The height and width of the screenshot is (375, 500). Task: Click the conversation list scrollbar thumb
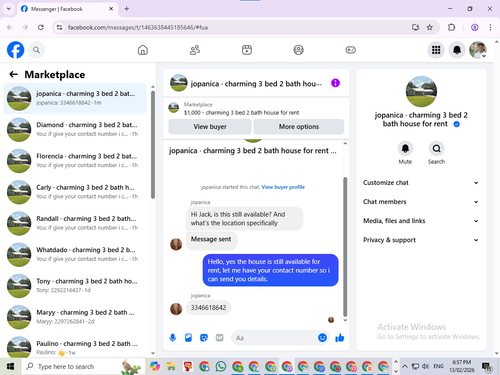click(153, 145)
